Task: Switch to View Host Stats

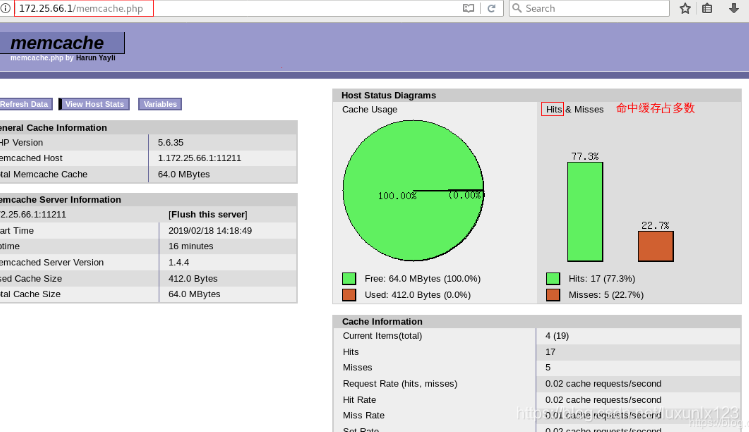Action: coord(94,104)
